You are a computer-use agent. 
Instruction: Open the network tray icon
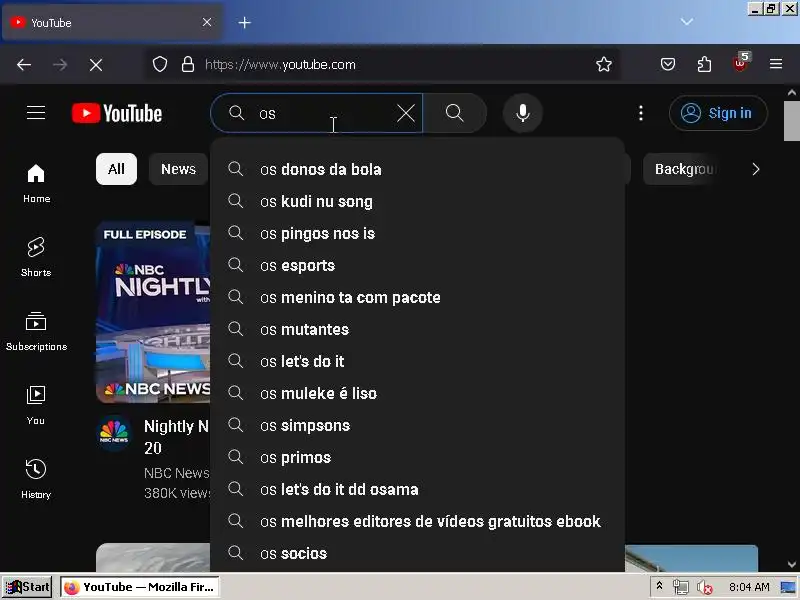tap(680, 587)
